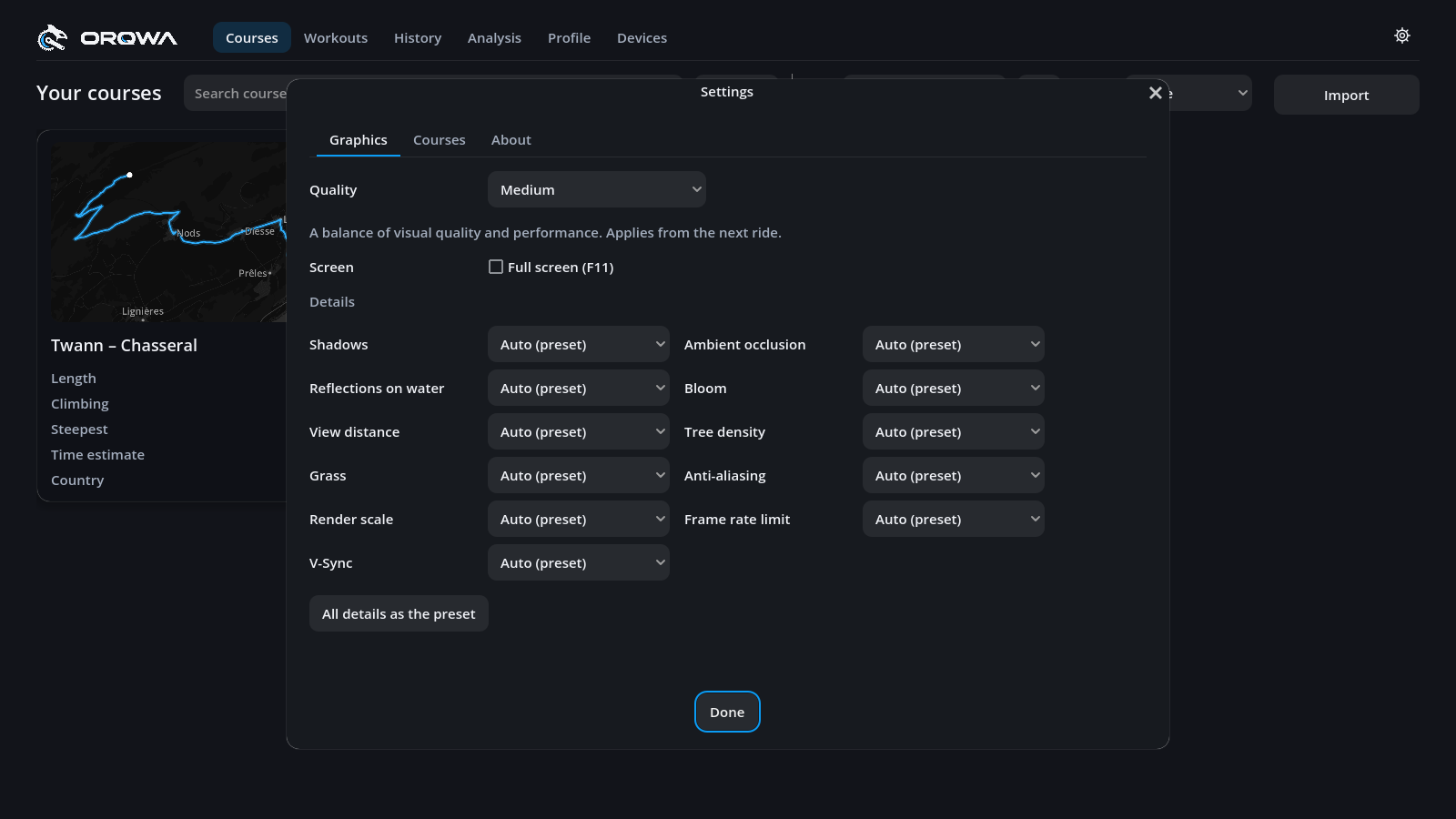Screen dimensions: 1456x819
Task: Open the Devices page
Action: (x=642, y=37)
